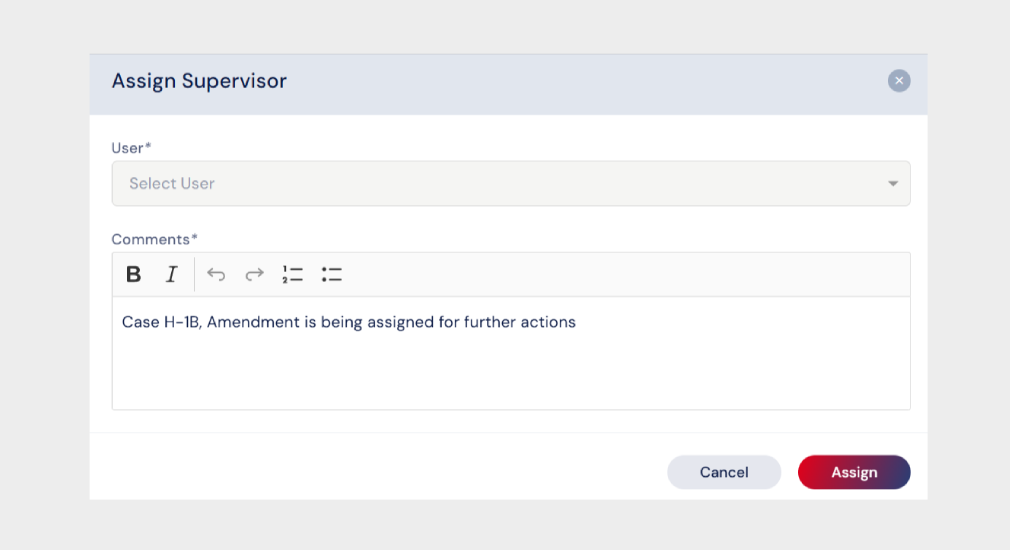This screenshot has width=1010, height=550.
Task: Toggle italic formatting in comments editor
Action: (171, 274)
